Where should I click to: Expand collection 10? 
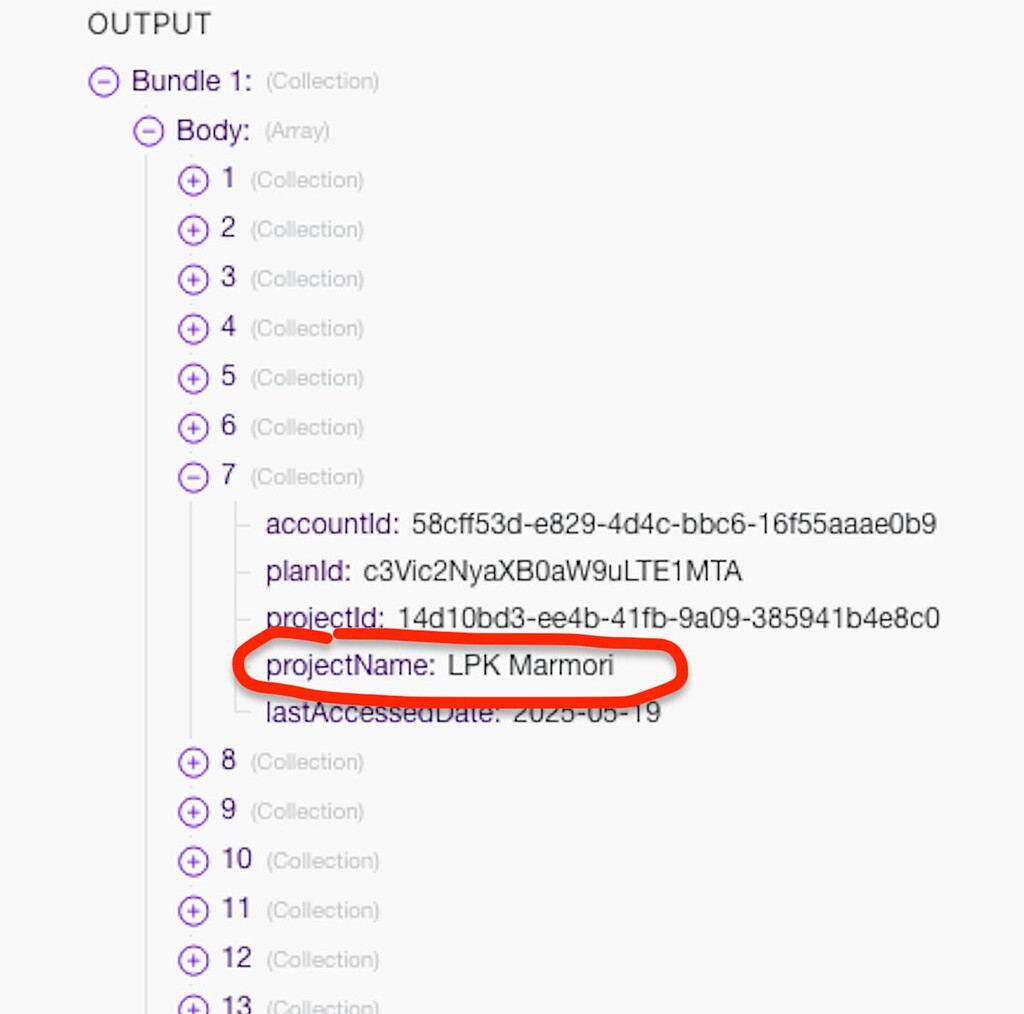192,861
